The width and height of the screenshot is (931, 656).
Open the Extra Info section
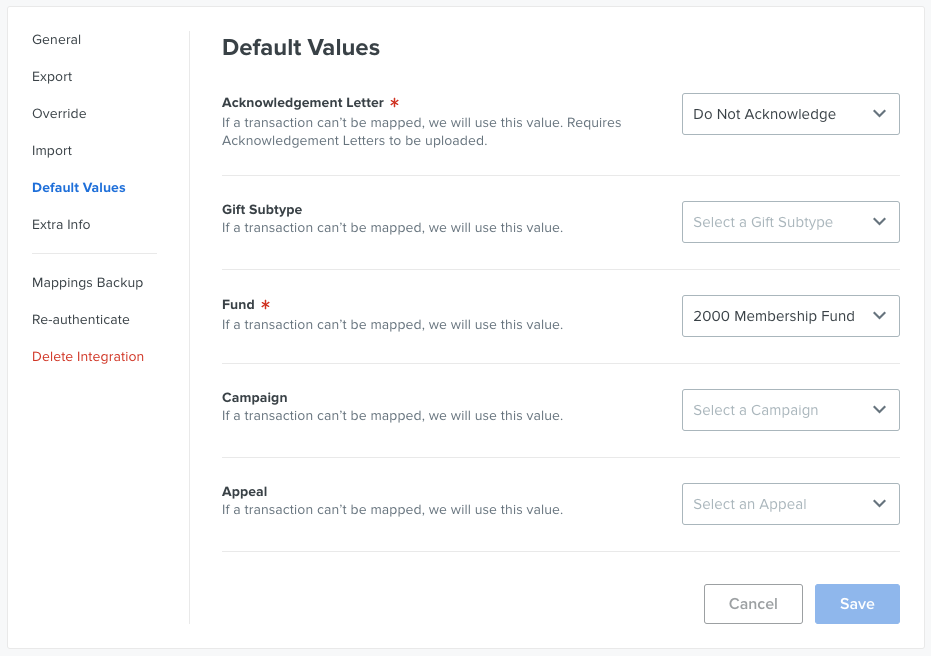(61, 224)
